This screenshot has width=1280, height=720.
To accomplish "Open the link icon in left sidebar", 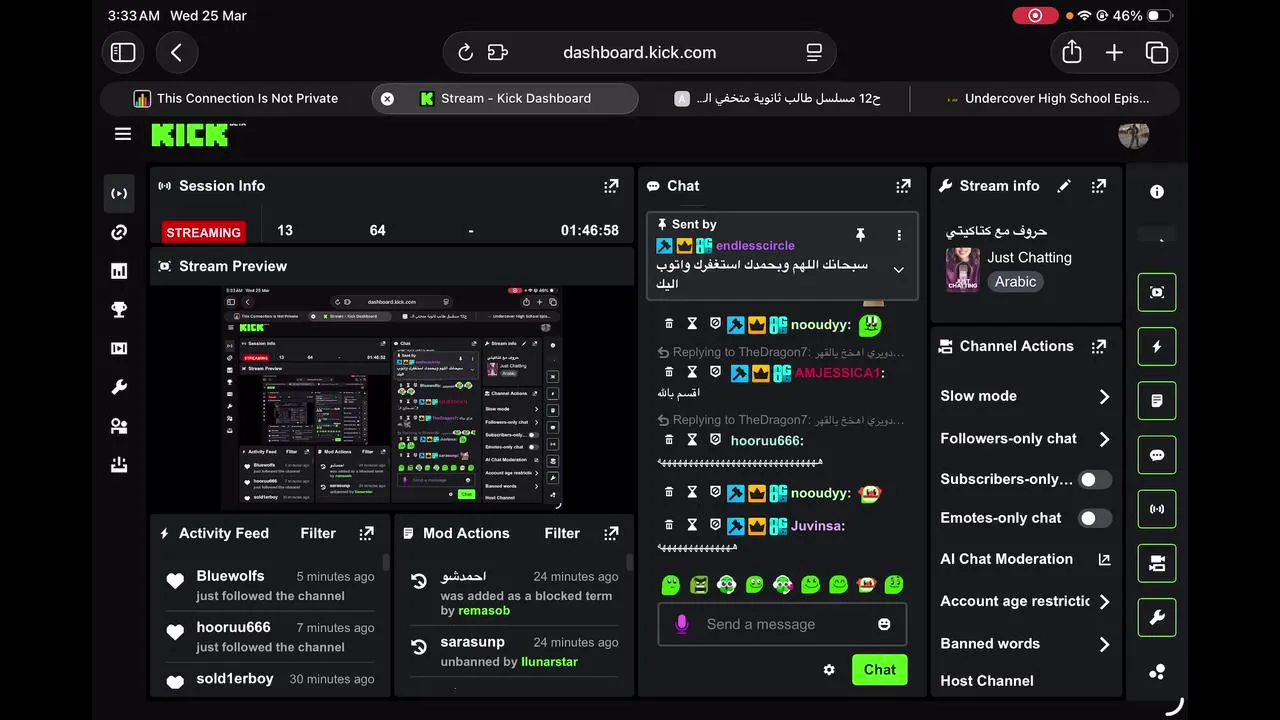I will click(119, 232).
